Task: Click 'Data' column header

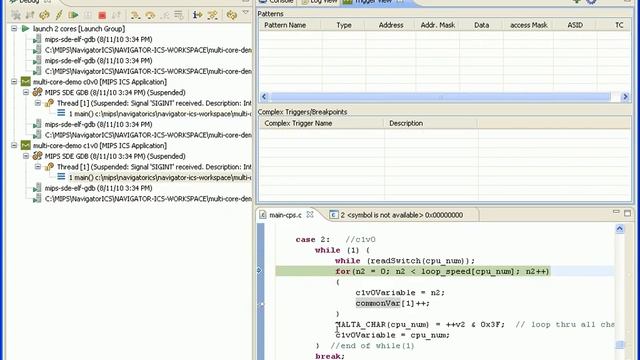Action: (481, 25)
